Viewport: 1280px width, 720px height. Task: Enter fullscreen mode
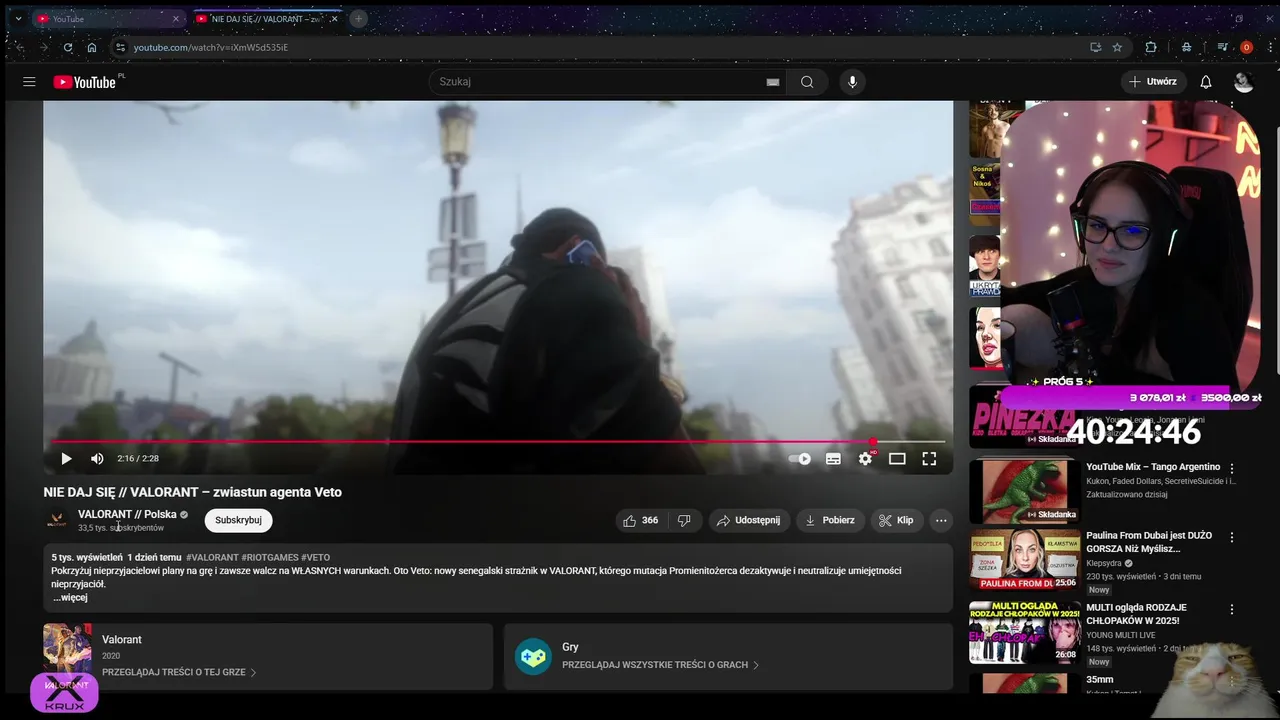pos(929,459)
